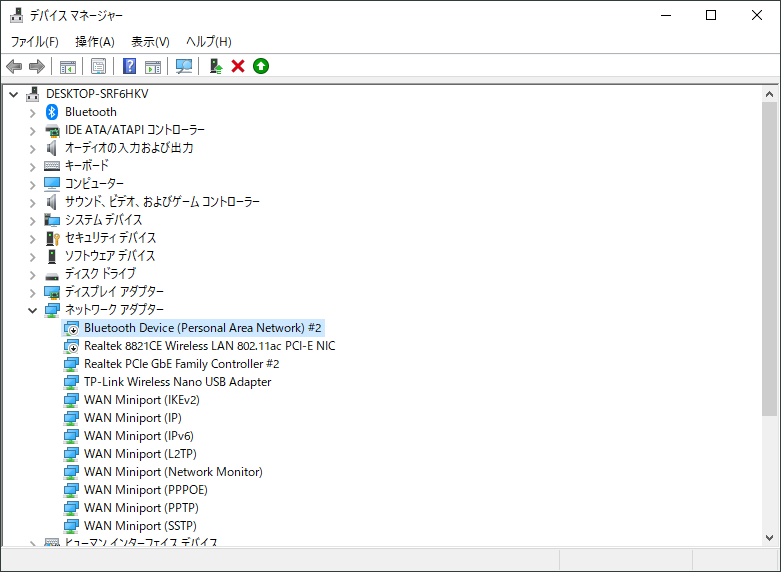Screen dimensions: 781x572
Task: Click the action pane toolbar icon
Action: point(153,66)
